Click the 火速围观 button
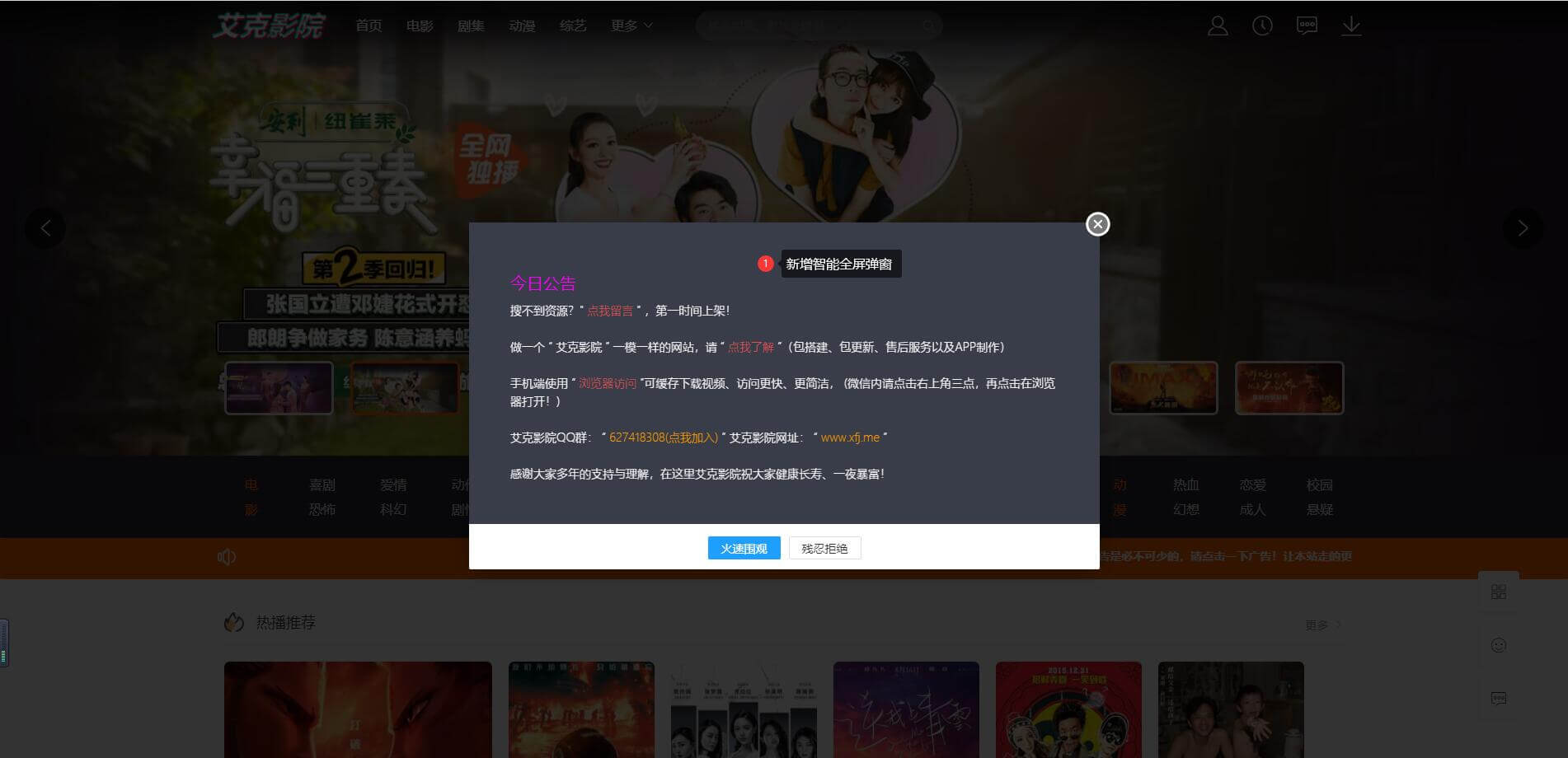Viewport: 1568px width, 758px height. [744, 548]
